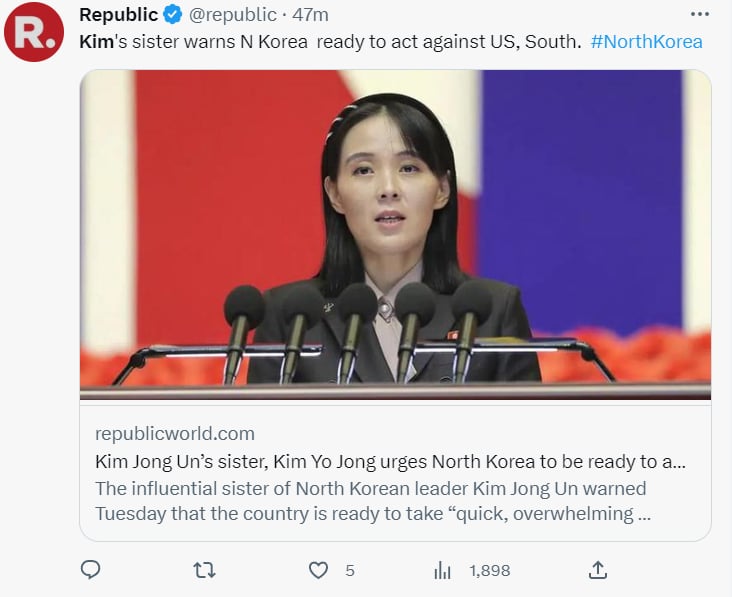Image resolution: width=732 pixels, height=597 pixels.
Task: Open the Republic profile avatar
Action: [34, 32]
